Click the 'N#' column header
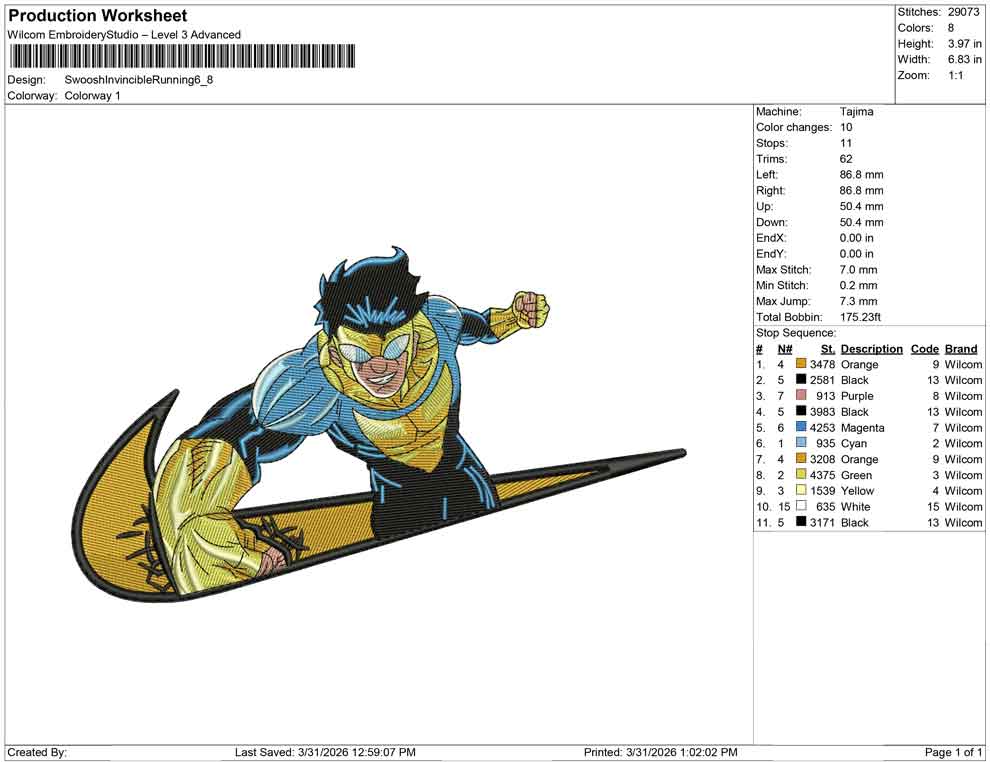 785,349
